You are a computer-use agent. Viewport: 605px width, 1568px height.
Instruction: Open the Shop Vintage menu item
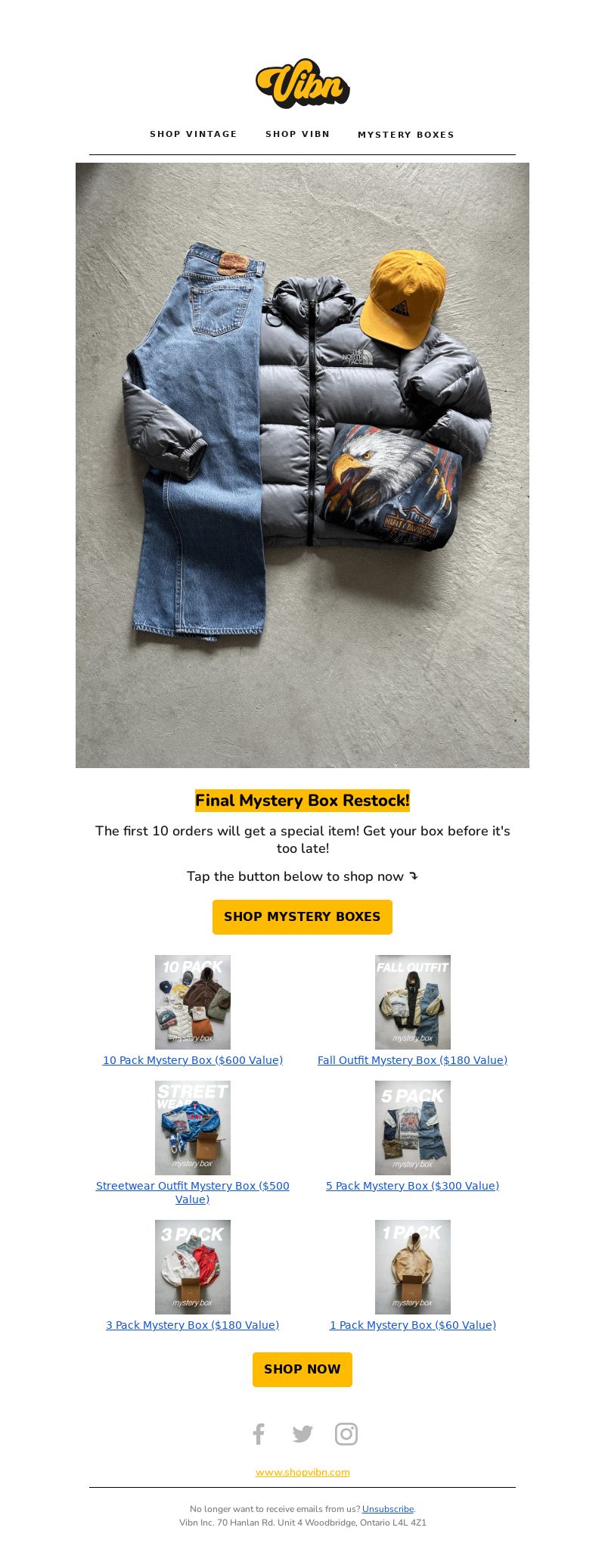(194, 134)
